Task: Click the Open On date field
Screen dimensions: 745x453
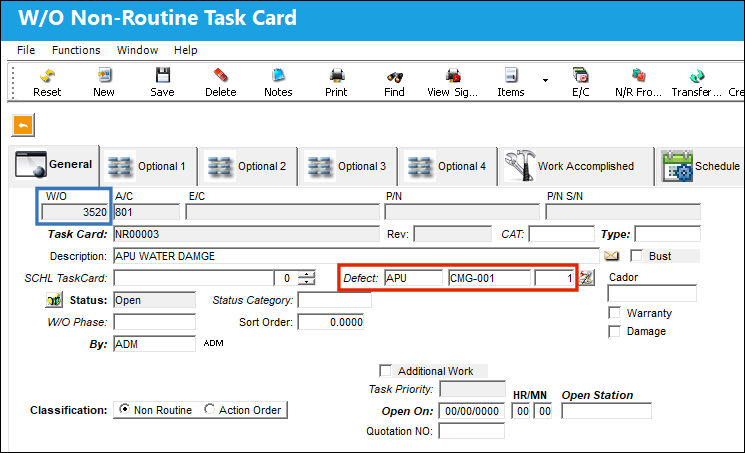Action: [472, 411]
